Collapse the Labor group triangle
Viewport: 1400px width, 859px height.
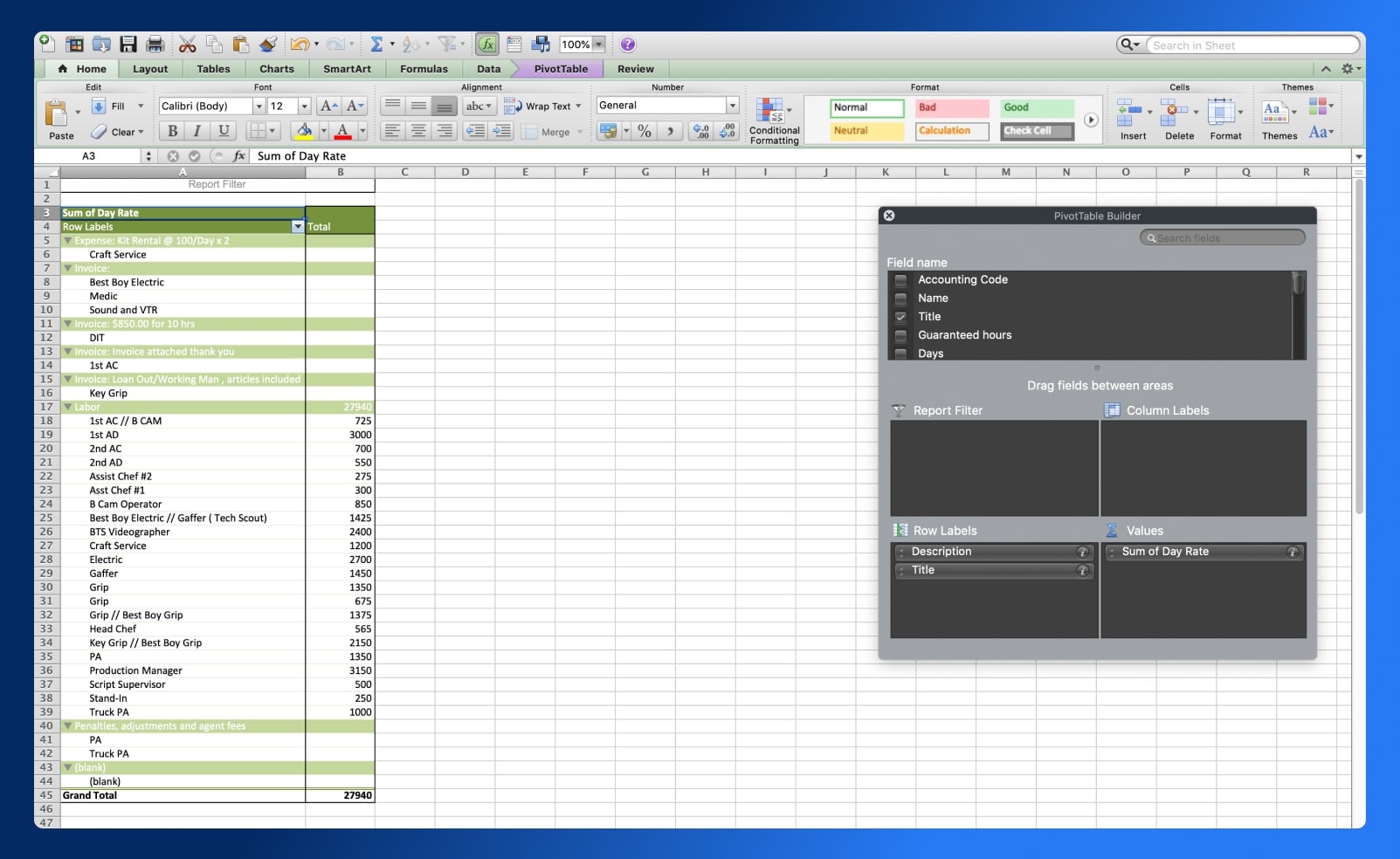[68, 407]
